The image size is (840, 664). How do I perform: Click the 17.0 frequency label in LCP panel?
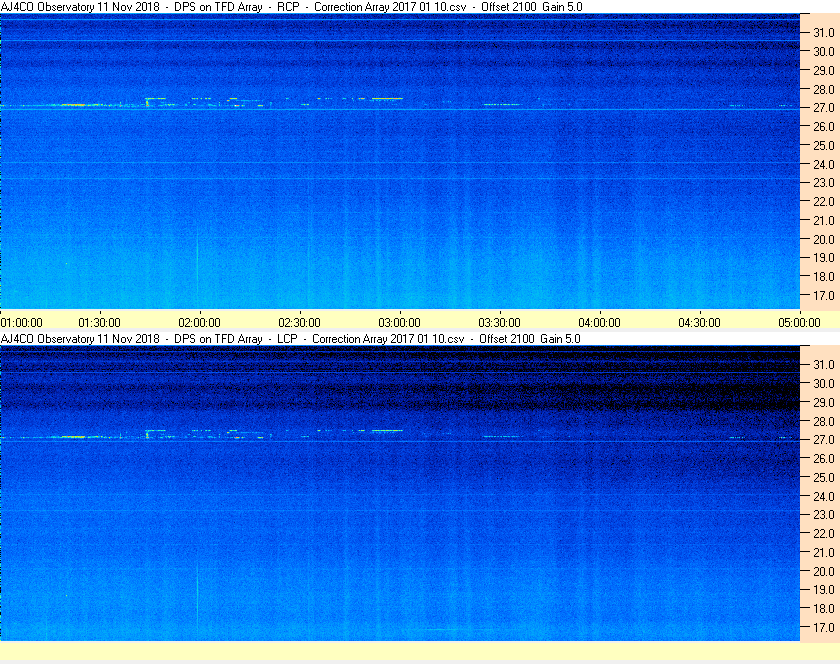[x=824, y=627]
